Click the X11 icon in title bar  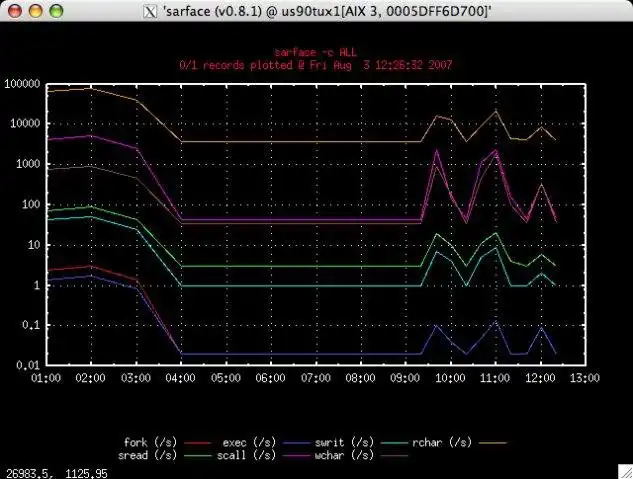[x=150, y=11]
